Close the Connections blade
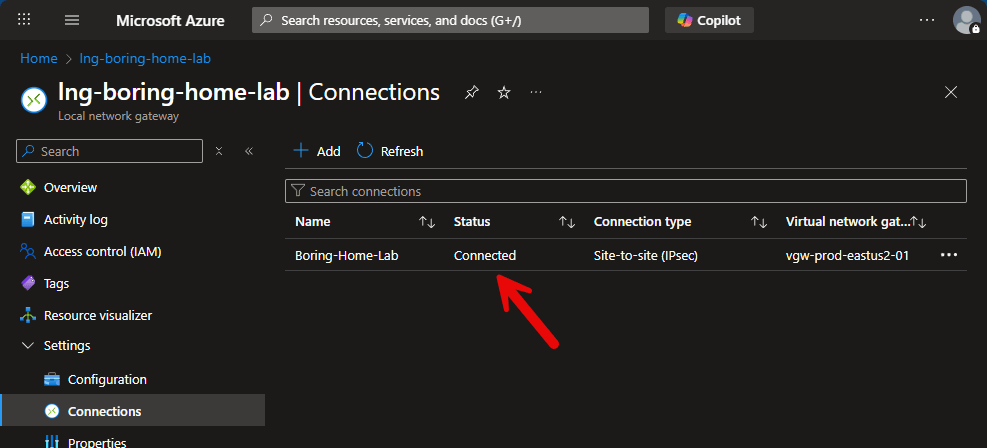Image resolution: width=987 pixels, height=448 pixels. point(950,92)
